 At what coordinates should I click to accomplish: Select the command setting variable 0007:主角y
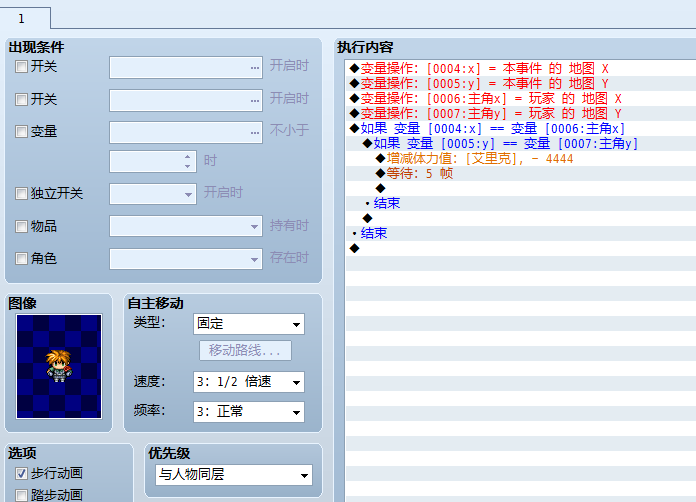(520, 114)
